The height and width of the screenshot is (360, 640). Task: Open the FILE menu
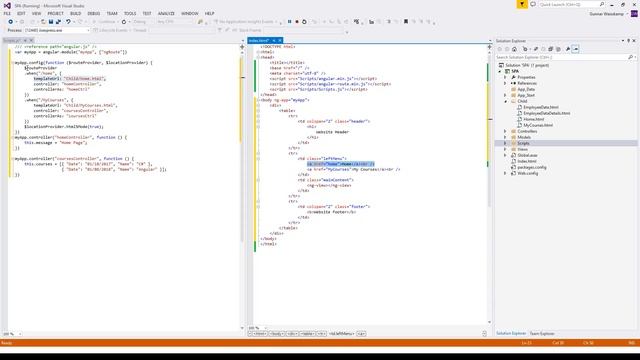[x=7, y=13]
